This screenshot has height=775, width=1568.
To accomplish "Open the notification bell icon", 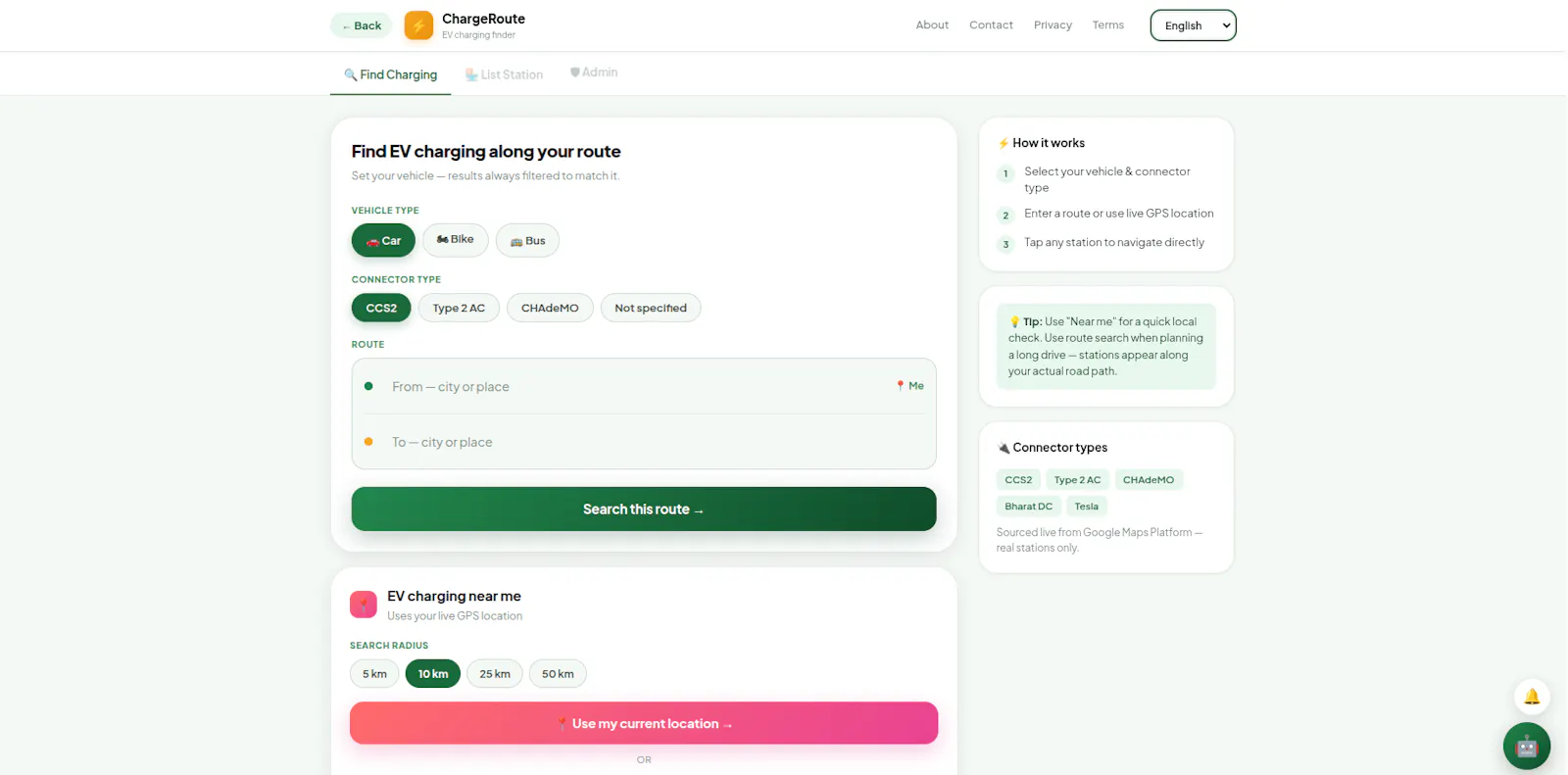I will coord(1532,697).
